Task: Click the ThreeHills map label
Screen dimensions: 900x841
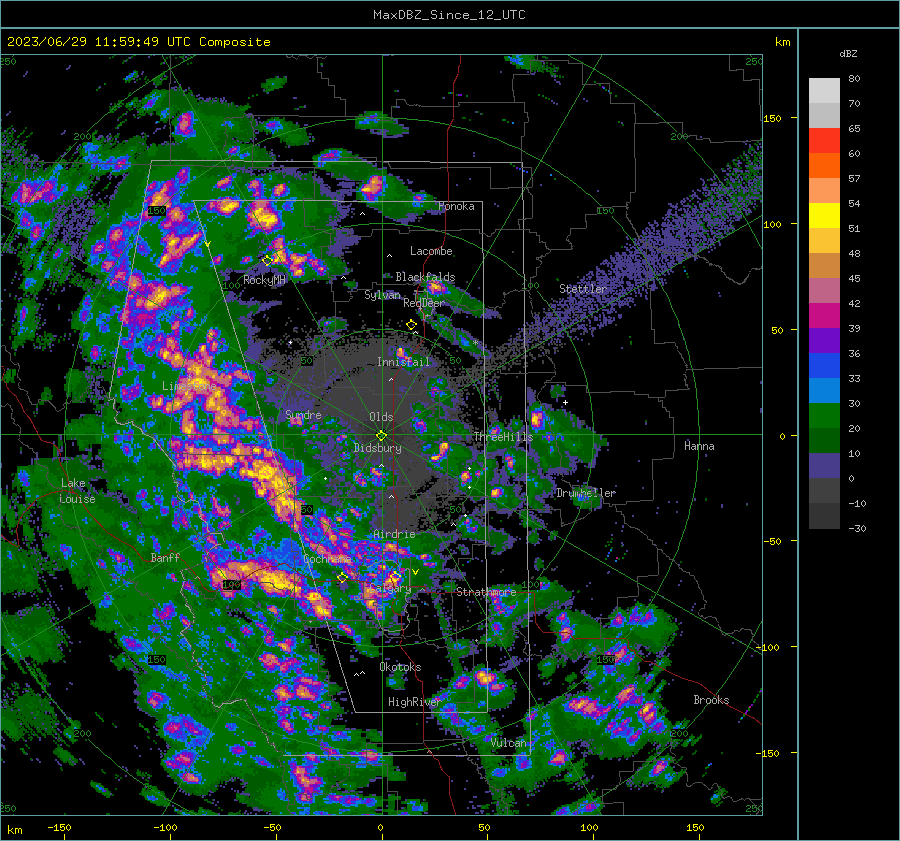Action: point(503,437)
